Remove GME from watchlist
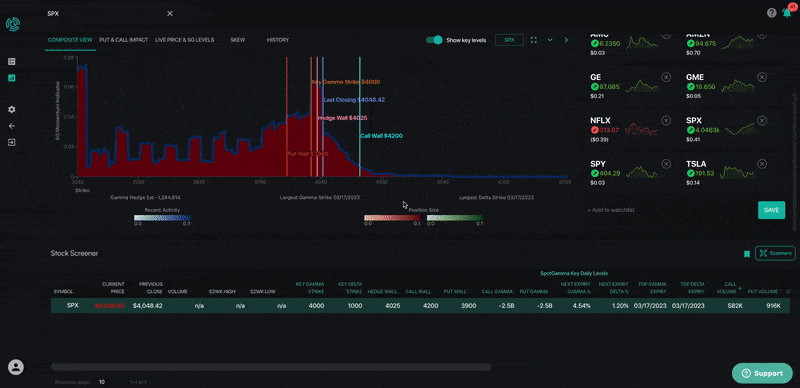Screen dimensions: 800x388 [762, 77]
